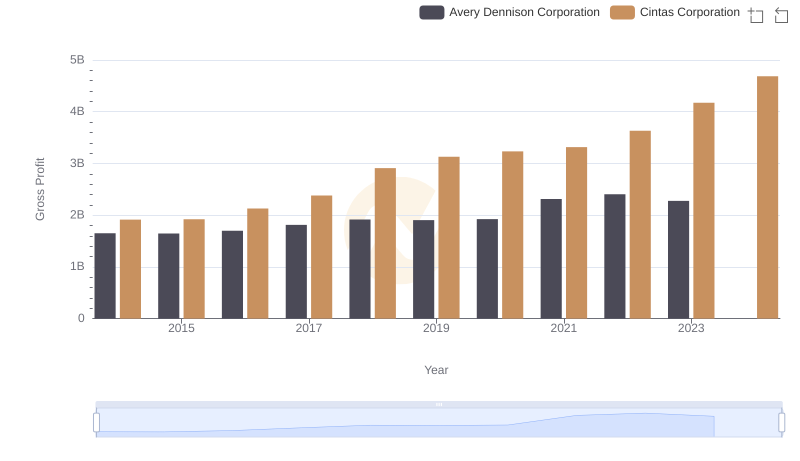Click the Avery Dennison bar for 2018
This screenshot has height=461, width=800.
[x=360, y=269]
